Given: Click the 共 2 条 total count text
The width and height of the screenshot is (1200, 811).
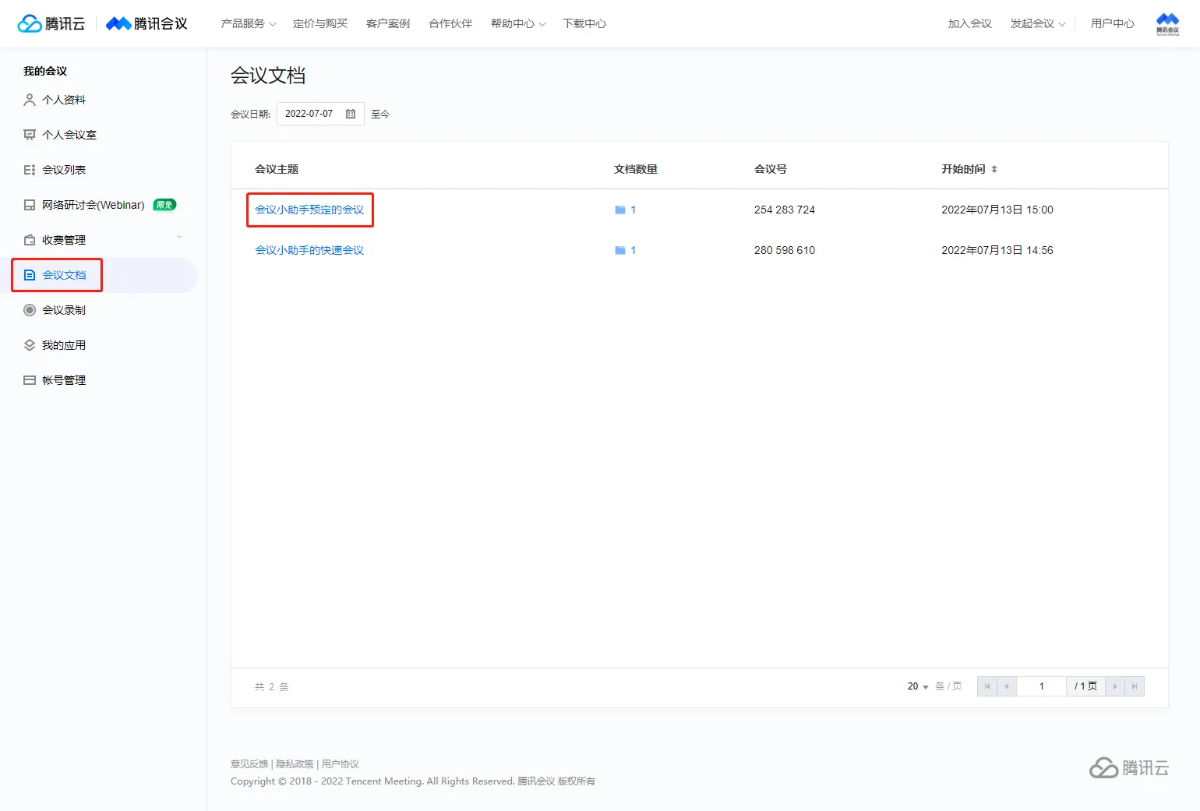Looking at the screenshot, I should coord(272,687).
